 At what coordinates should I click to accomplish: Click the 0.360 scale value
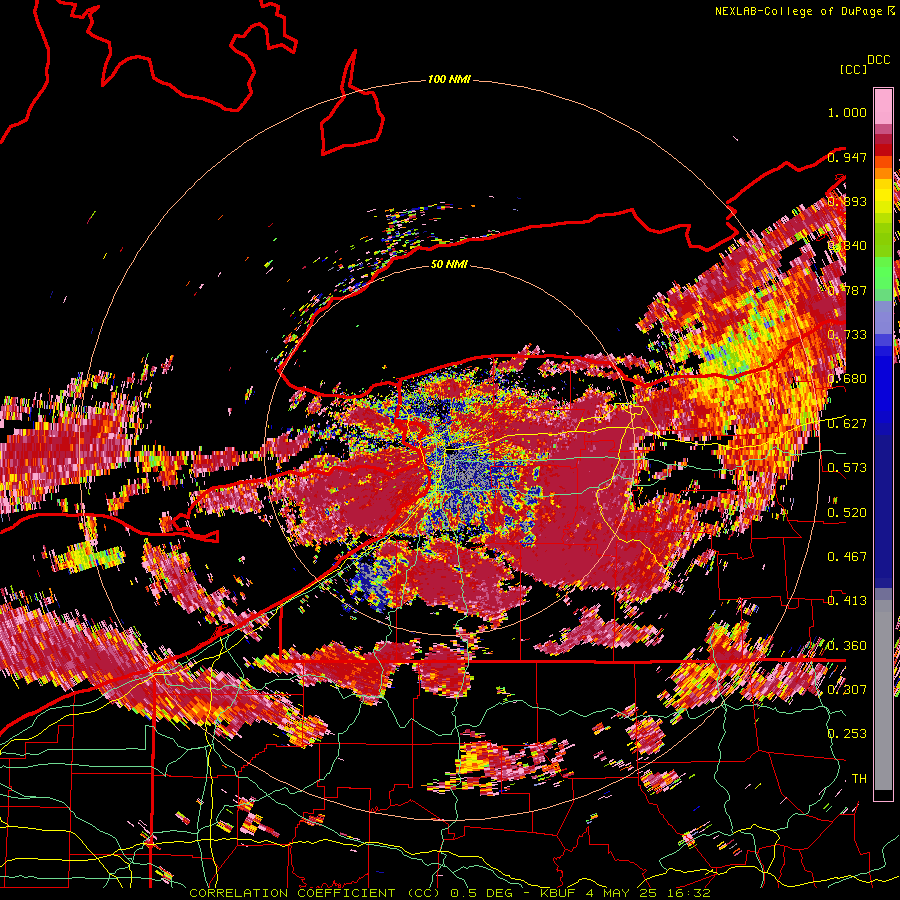pos(847,646)
